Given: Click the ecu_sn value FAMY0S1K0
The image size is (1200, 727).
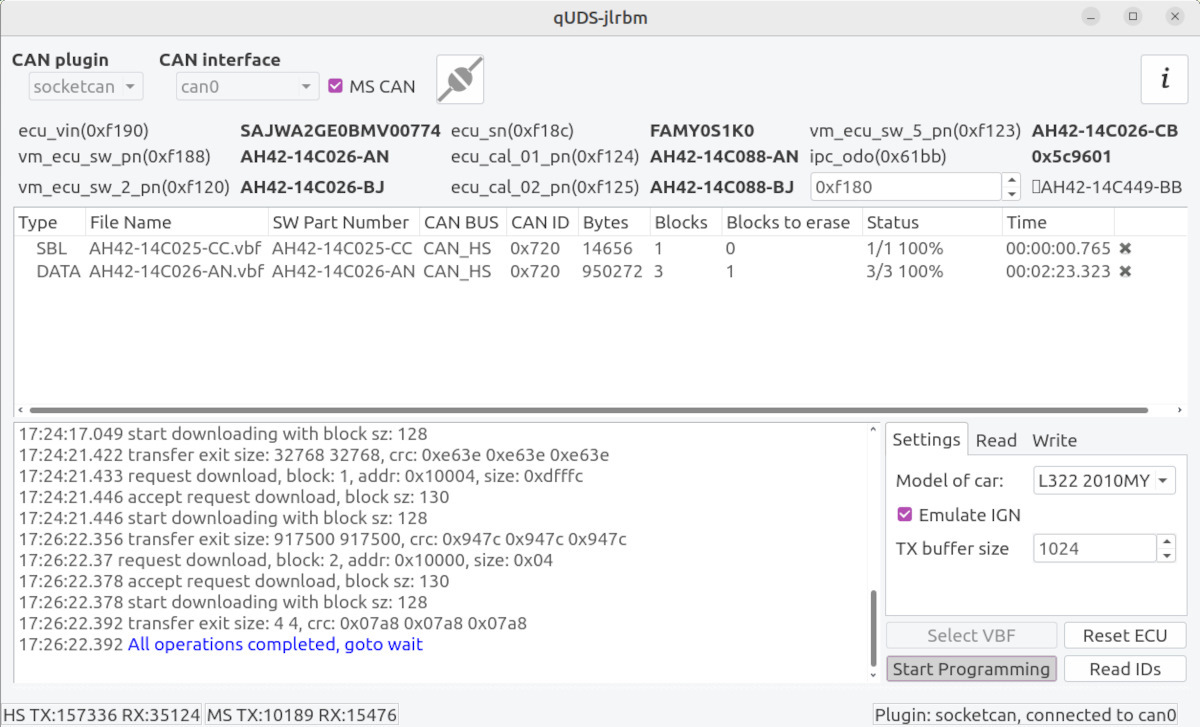Looking at the screenshot, I should pos(702,131).
